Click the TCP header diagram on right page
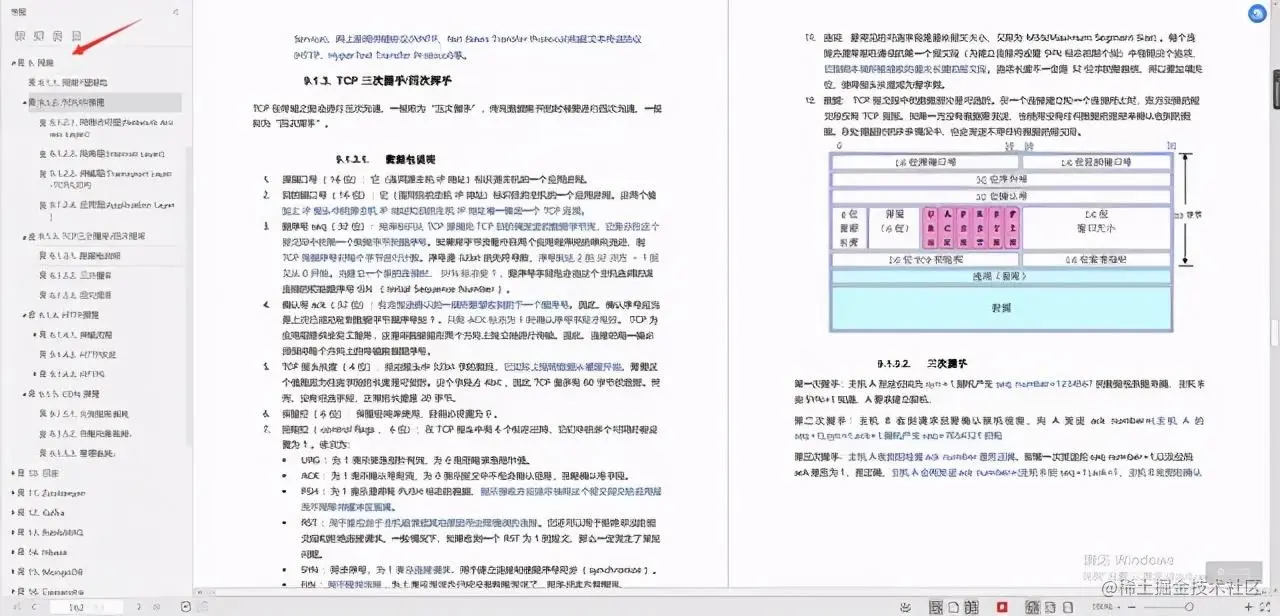The height and width of the screenshot is (616, 1280). coord(1000,241)
